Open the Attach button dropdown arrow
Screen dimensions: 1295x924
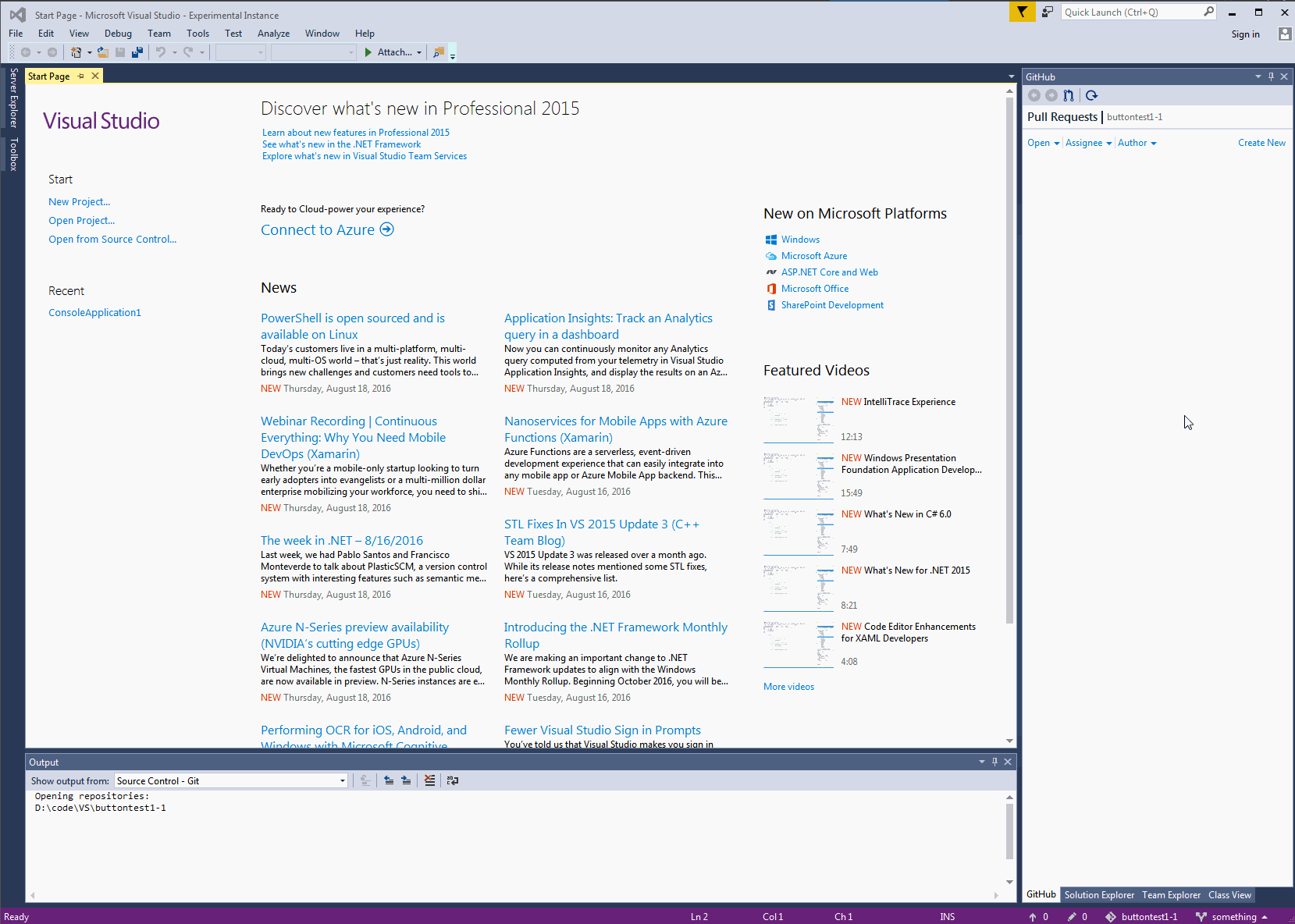419,52
